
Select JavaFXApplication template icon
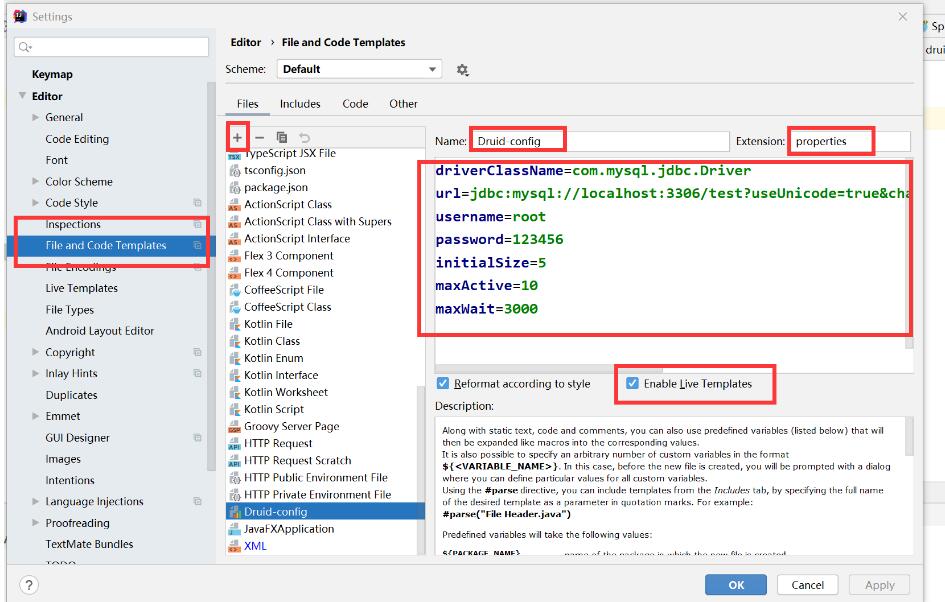[234, 529]
